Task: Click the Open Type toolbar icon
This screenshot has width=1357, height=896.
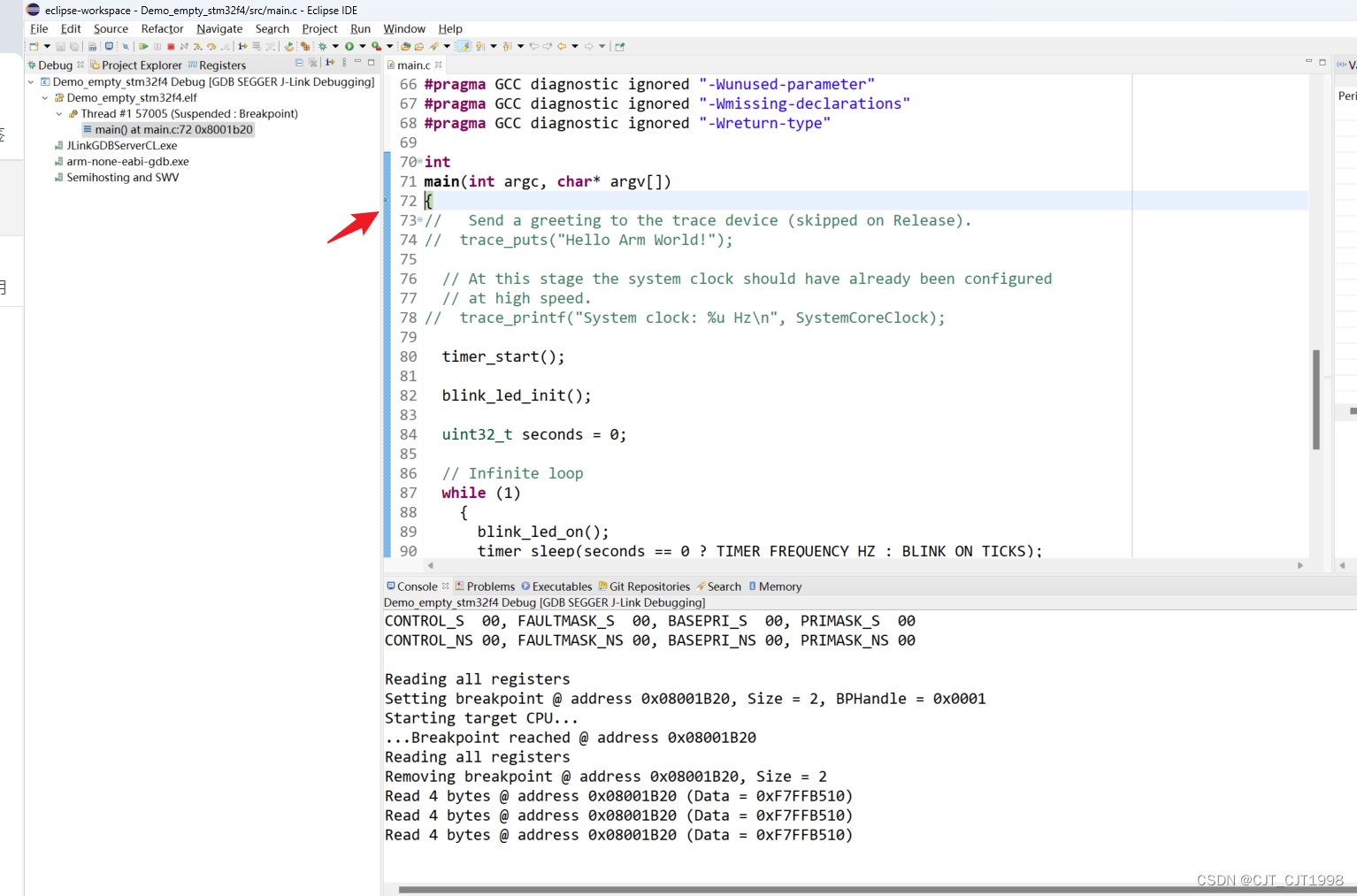Action: point(405,46)
